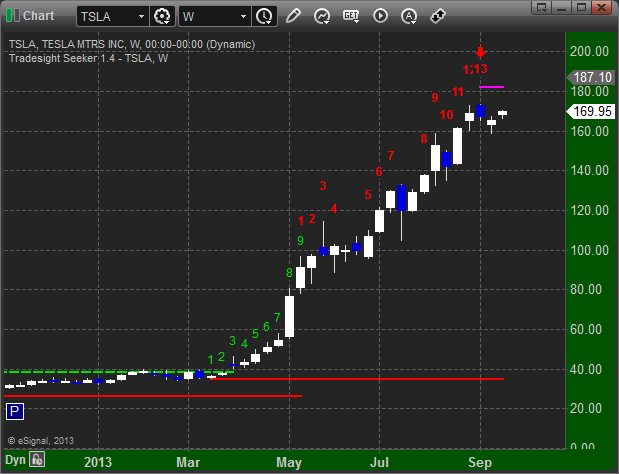Viewport: 619px width, 474px height.
Task: Open the alerts 'A' circle icon
Action: [x=409, y=16]
